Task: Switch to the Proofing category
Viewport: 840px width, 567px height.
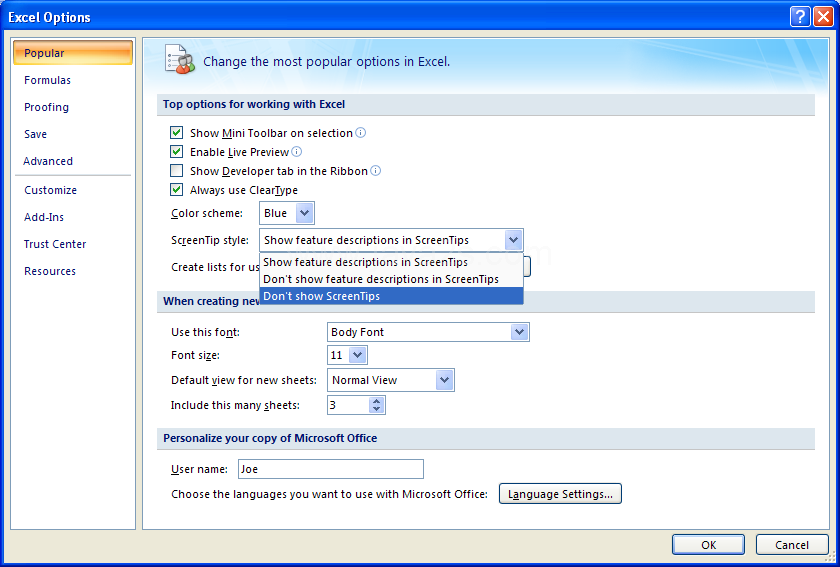Action: [46, 107]
